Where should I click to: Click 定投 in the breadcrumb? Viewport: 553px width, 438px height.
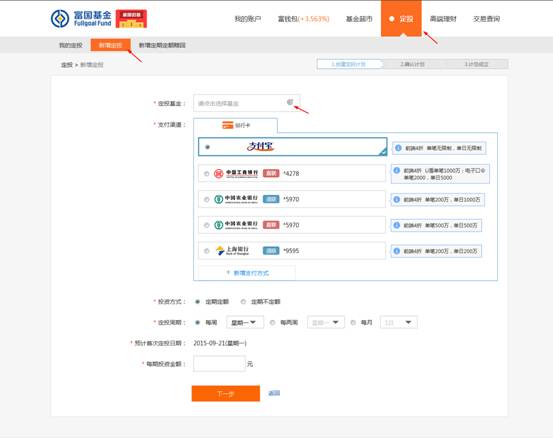(67, 65)
